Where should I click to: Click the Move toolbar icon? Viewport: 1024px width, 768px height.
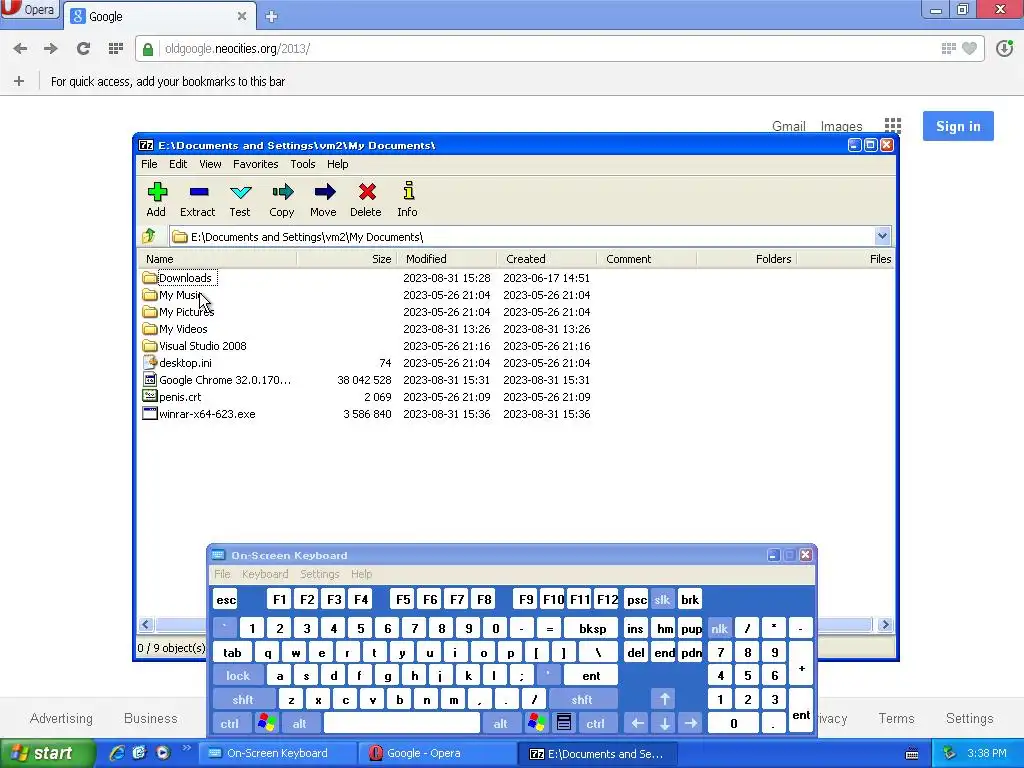coord(324,192)
